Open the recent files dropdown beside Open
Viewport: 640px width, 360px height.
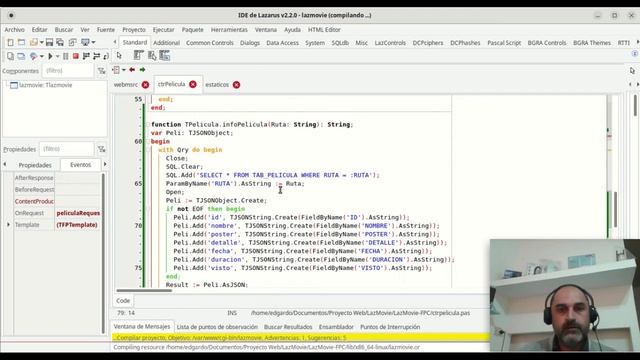pyautogui.click(x=42, y=42)
